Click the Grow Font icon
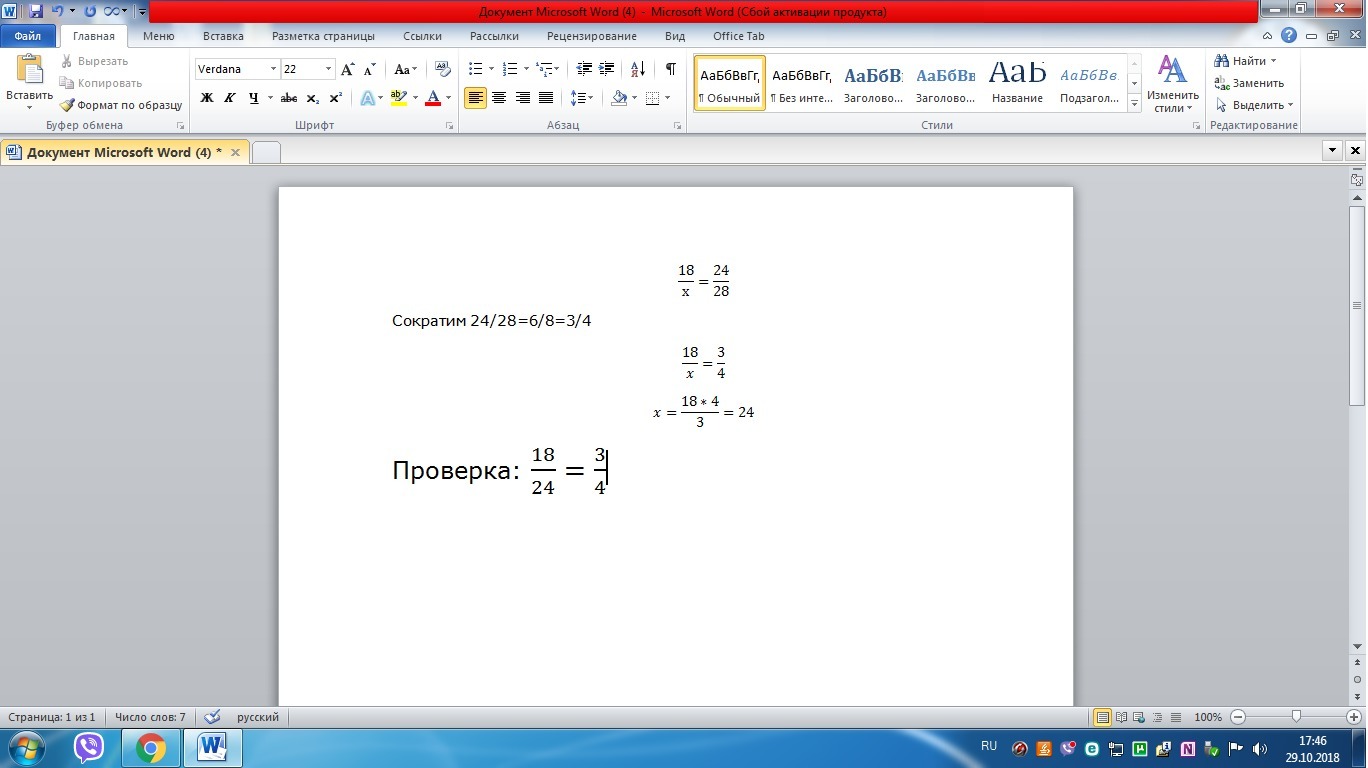This screenshot has width=1368, height=768. point(347,69)
